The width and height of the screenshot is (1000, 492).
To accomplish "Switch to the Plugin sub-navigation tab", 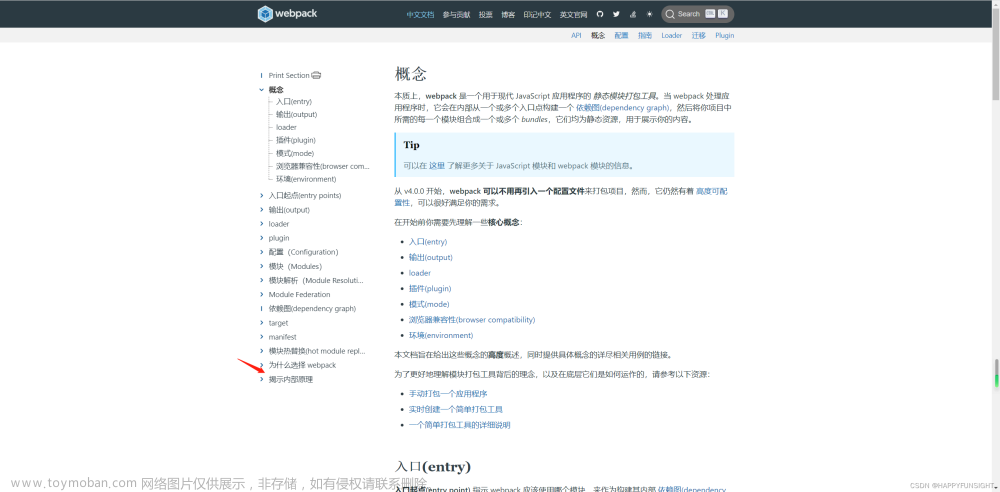I will (724, 36).
